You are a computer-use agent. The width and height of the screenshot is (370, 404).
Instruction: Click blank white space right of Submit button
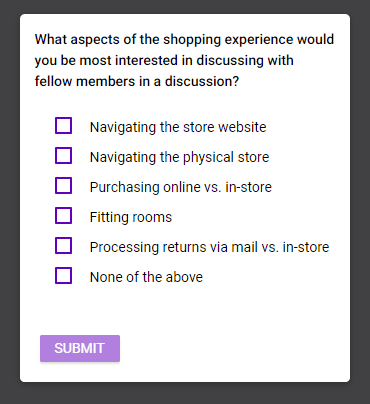[233, 348]
